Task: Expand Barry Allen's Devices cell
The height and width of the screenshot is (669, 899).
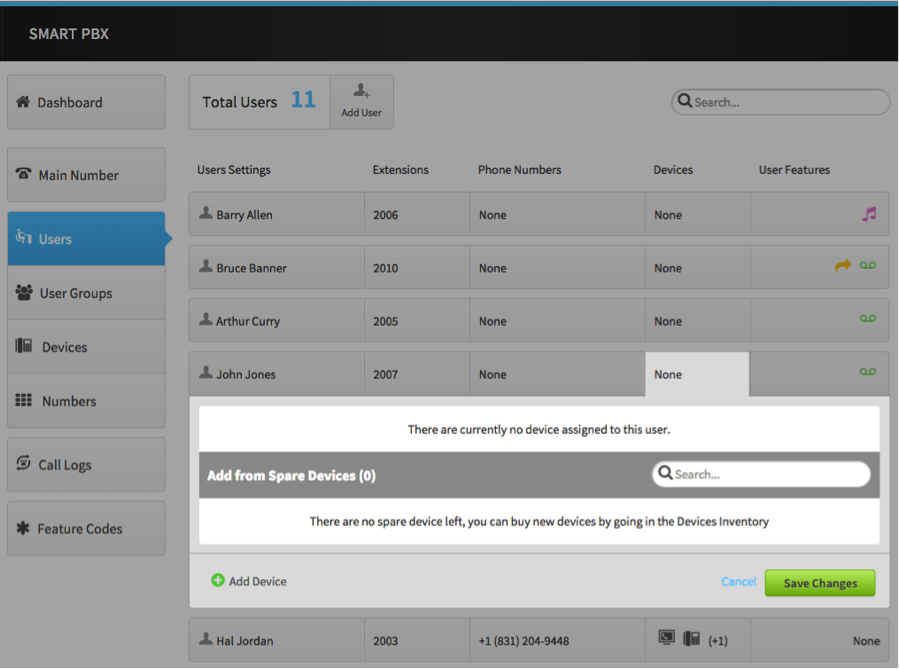Action: (698, 214)
